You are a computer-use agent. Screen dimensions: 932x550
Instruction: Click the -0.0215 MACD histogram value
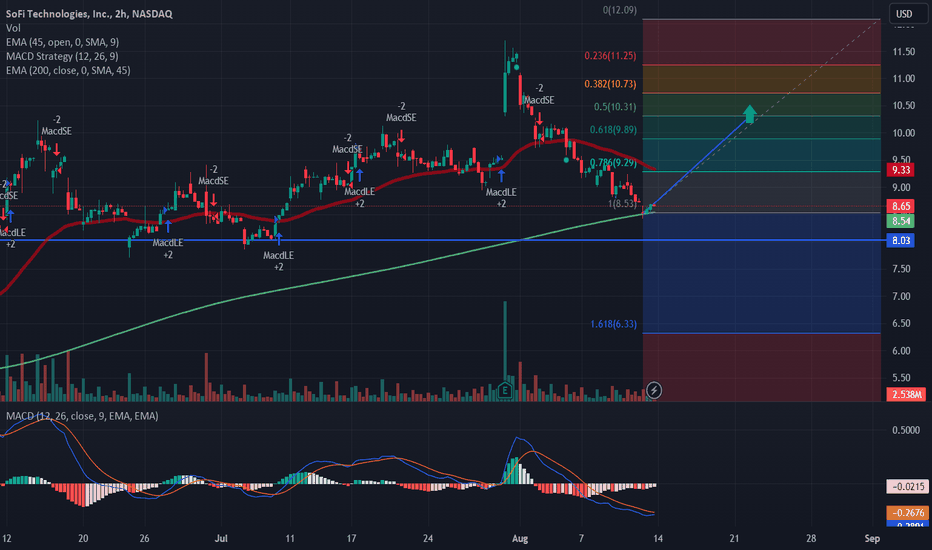point(907,486)
